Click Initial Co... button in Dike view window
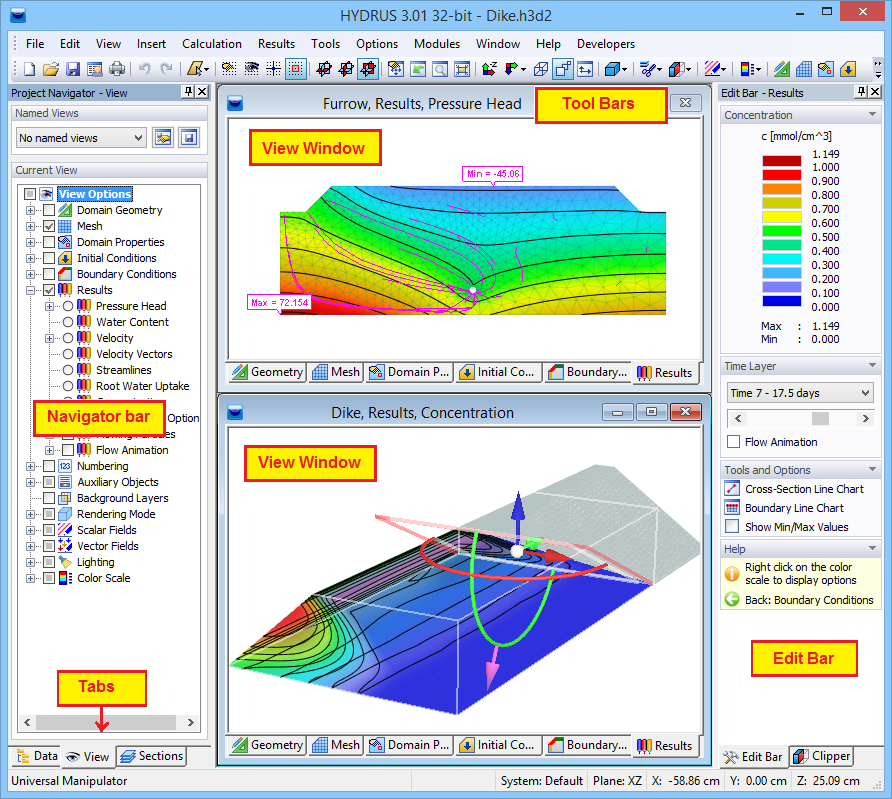Viewport: 892px width, 799px height. coord(498,745)
